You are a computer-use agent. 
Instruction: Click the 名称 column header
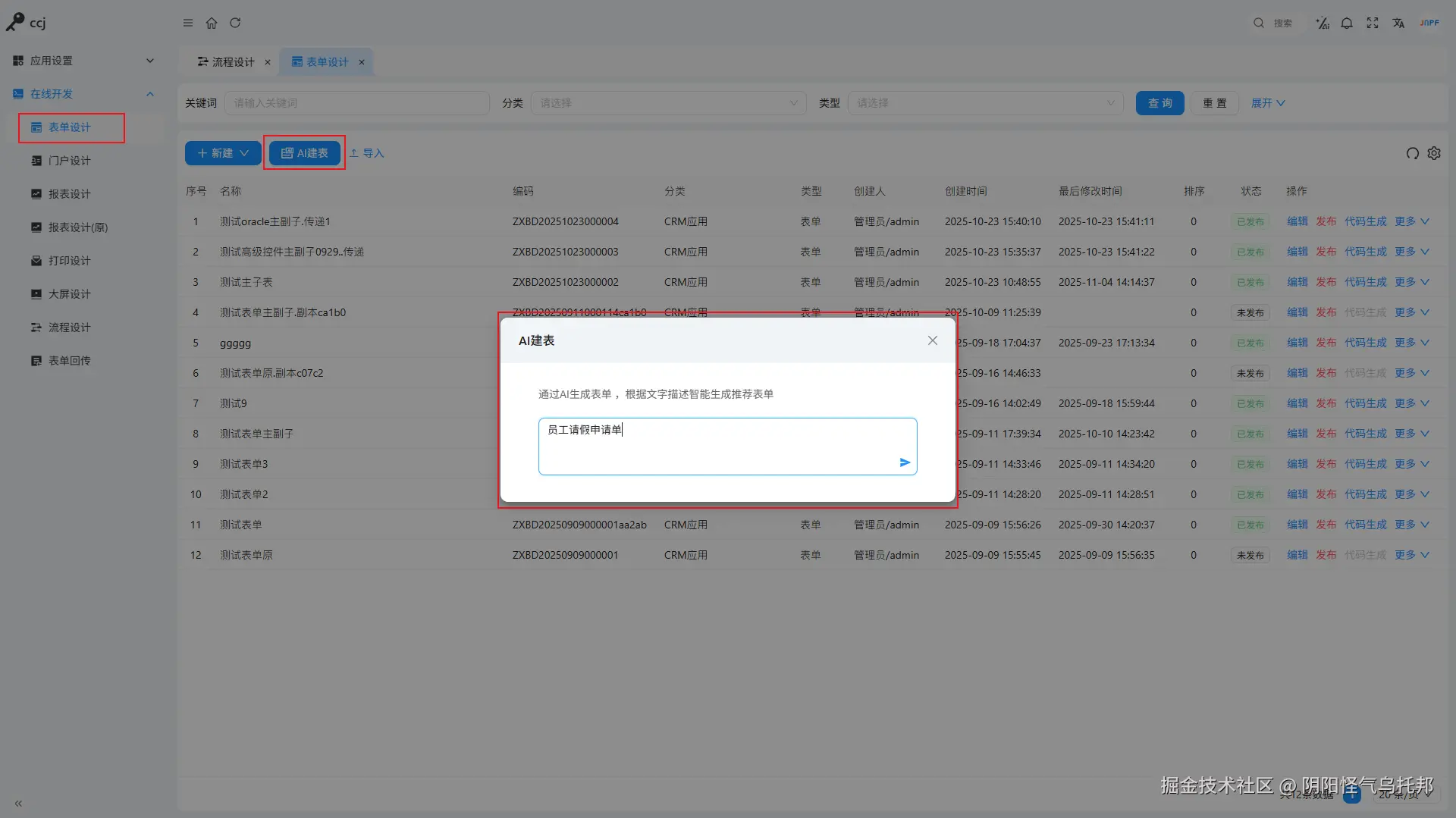pos(231,191)
